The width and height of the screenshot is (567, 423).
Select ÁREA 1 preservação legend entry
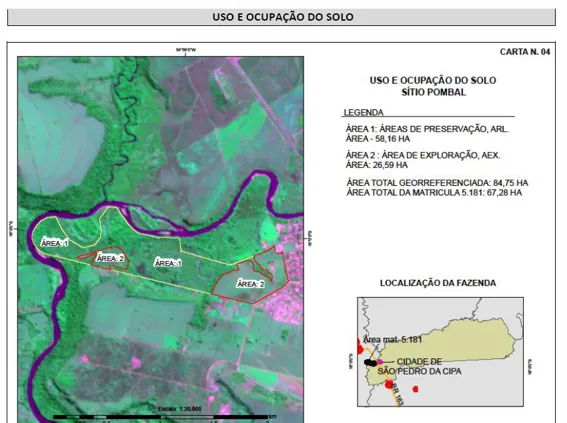[x=427, y=134]
